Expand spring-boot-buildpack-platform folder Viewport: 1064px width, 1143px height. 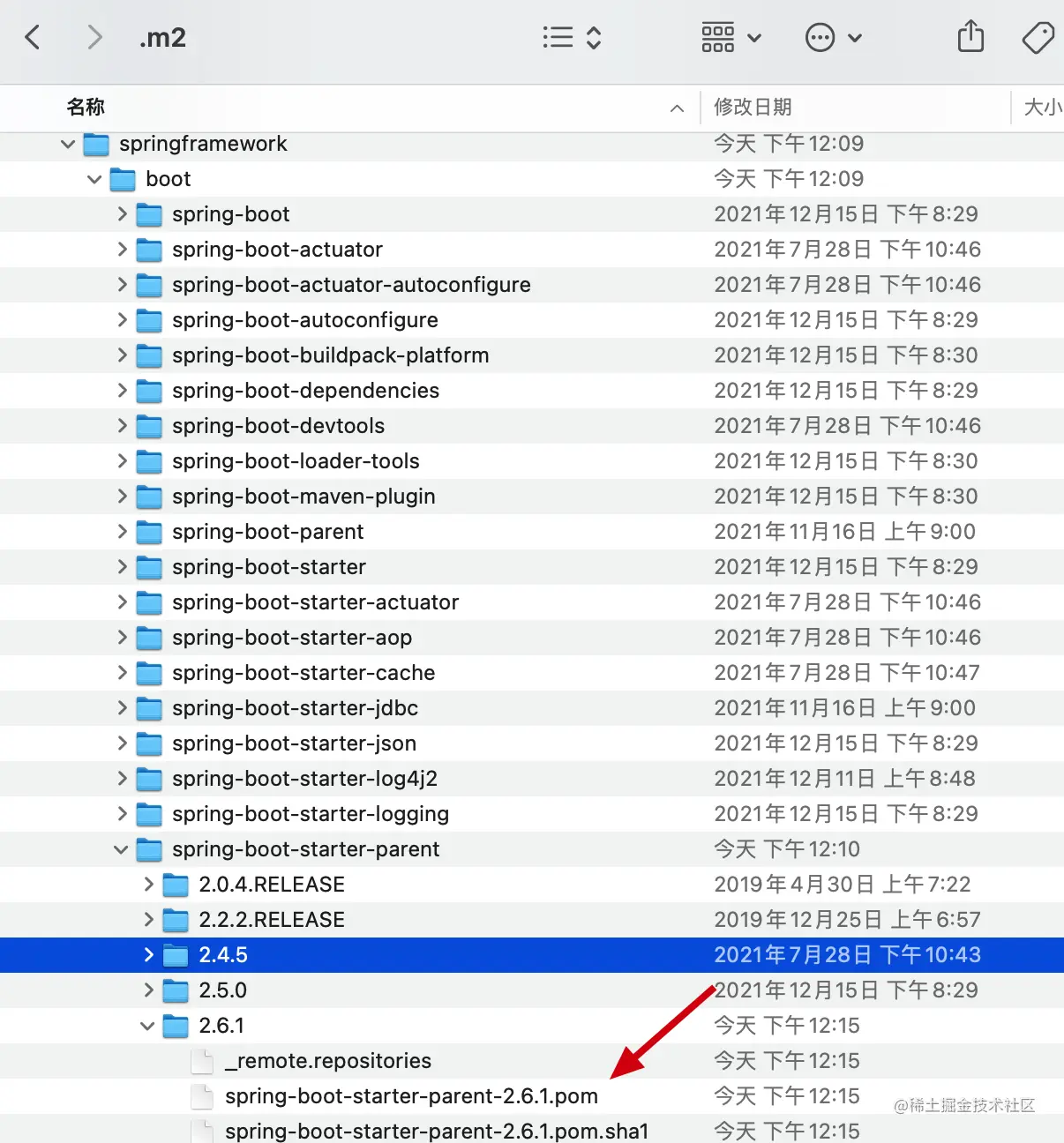(122, 355)
